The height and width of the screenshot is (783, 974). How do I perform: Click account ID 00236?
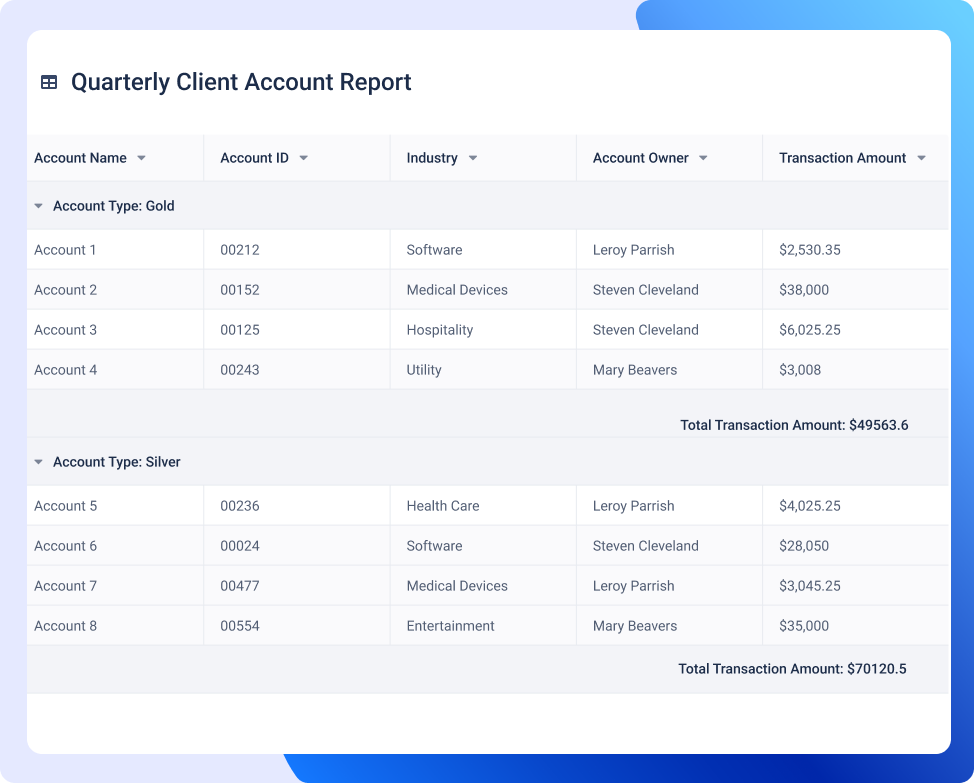pos(240,506)
